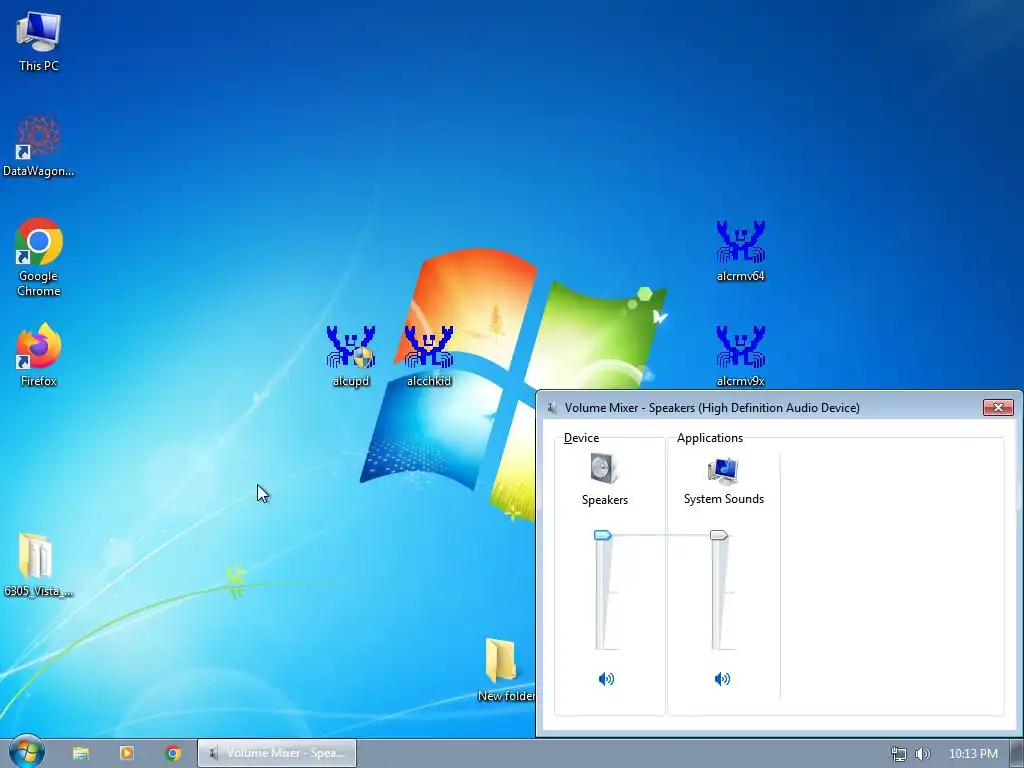The image size is (1024, 768).
Task: Open the Windows Start menu
Action: [x=26, y=752]
